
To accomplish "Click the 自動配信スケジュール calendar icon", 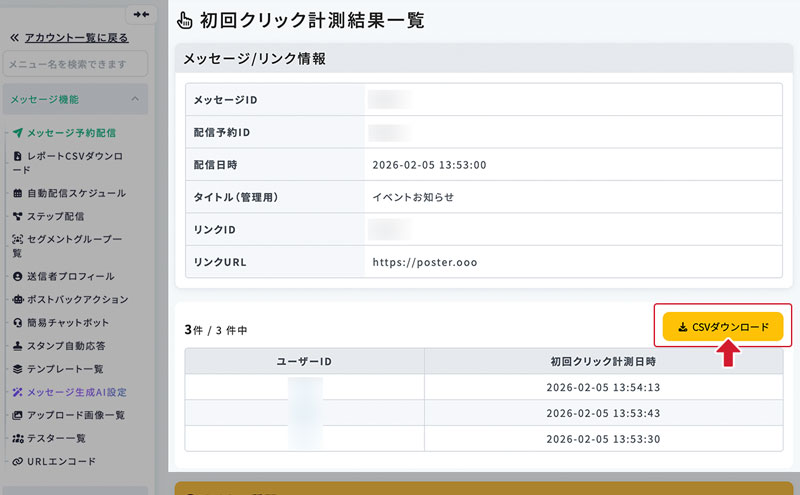I will (x=17, y=193).
